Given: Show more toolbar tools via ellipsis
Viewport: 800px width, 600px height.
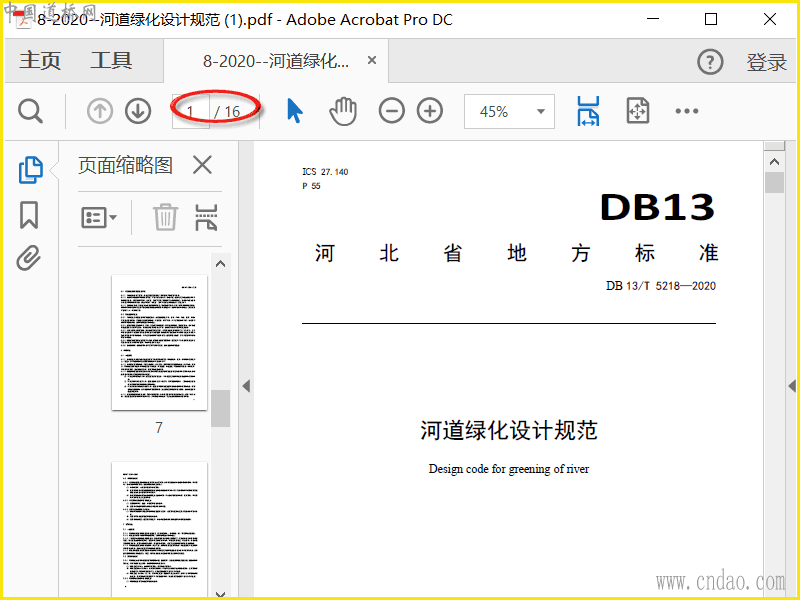Looking at the screenshot, I should point(687,111).
